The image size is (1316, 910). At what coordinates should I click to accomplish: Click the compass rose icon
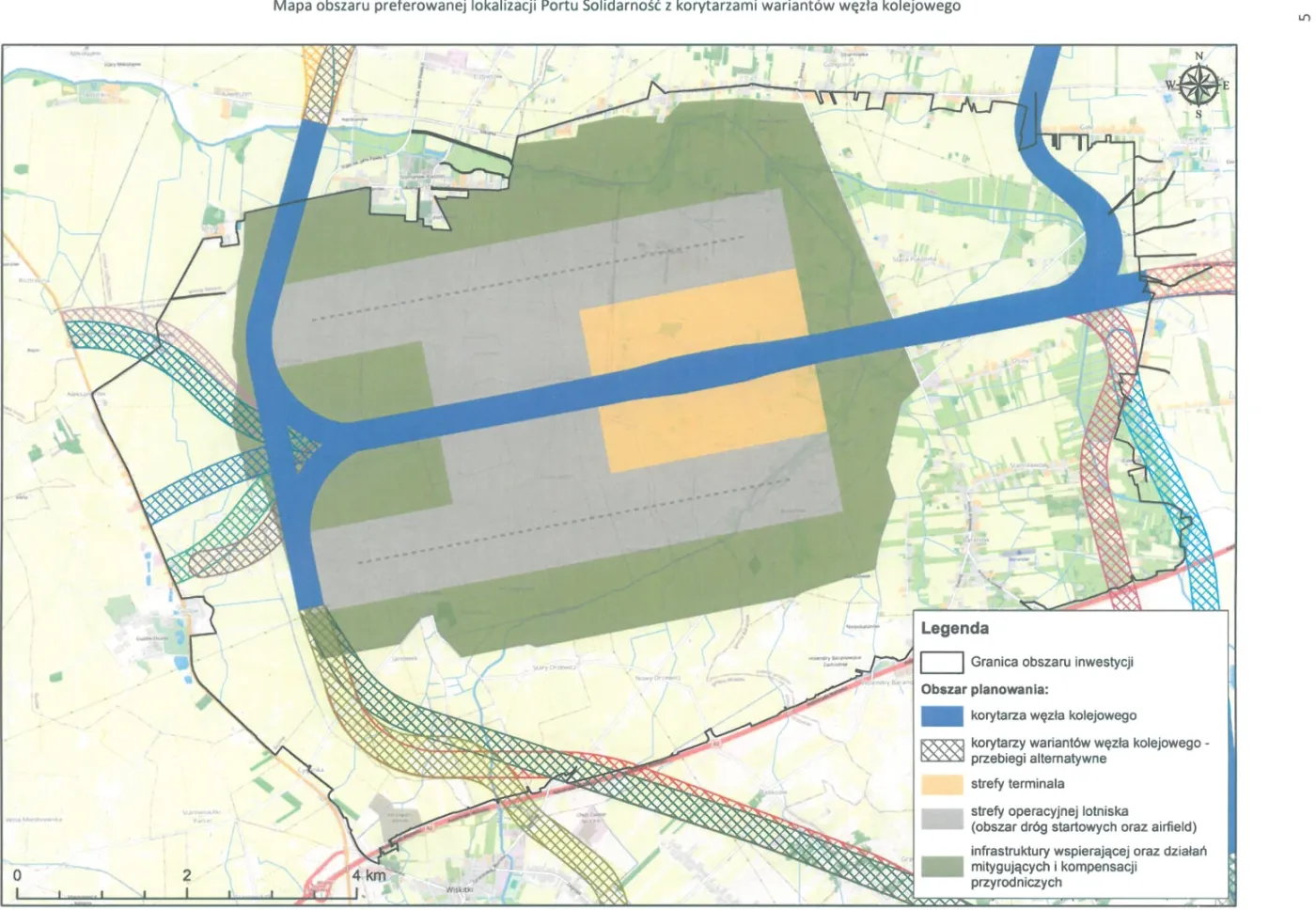click(1198, 87)
